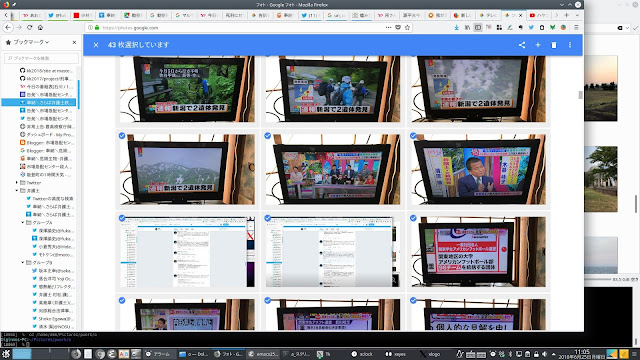Click the plus add-to-album icon
This screenshot has height=360, width=640.
tap(538, 45)
